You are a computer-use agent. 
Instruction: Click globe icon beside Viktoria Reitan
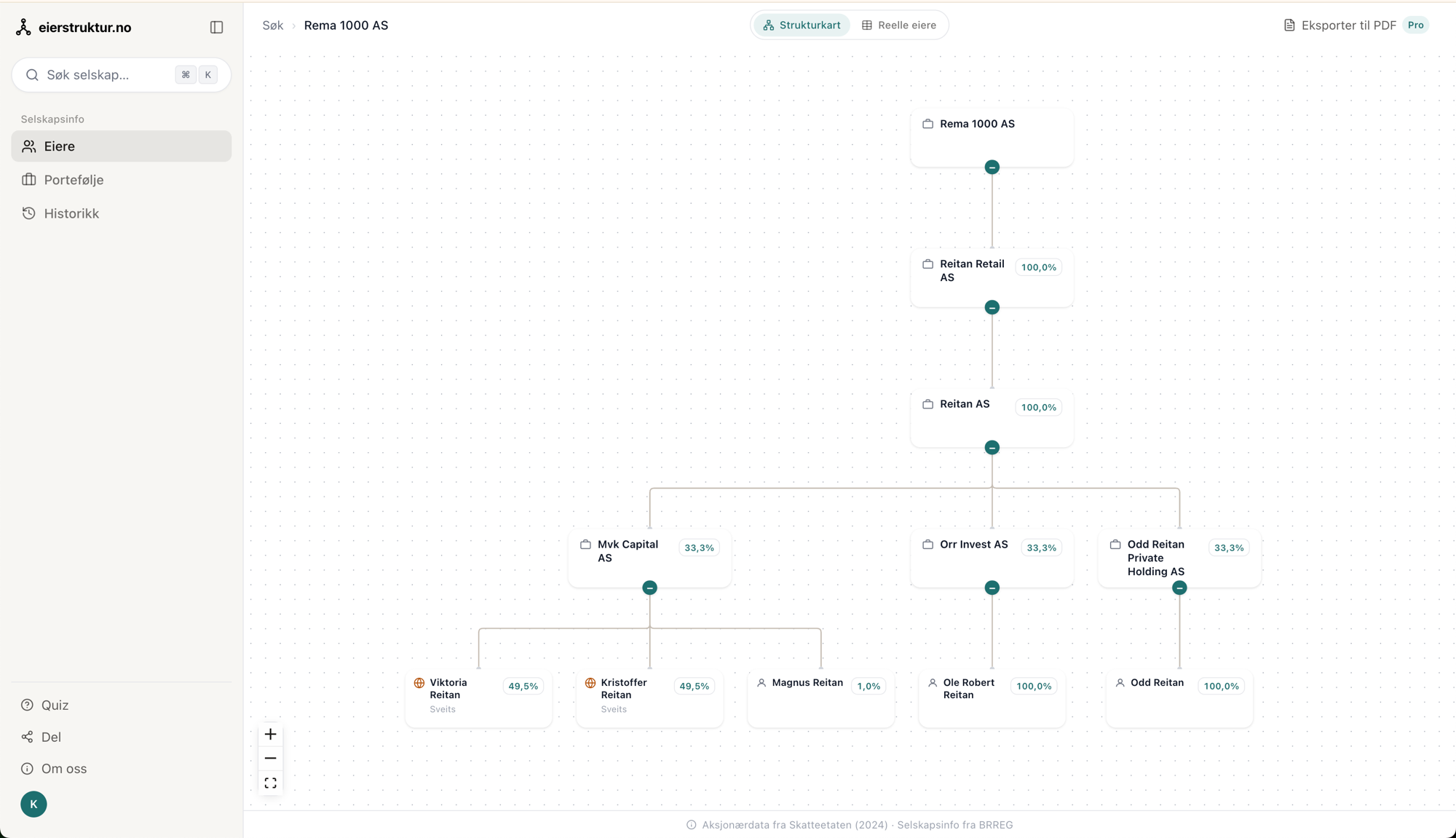(x=419, y=683)
